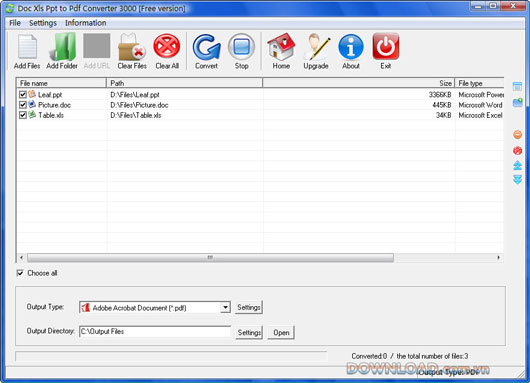Click the red Exit power icon
The height and width of the screenshot is (383, 530).
click(x=386, y=46)
